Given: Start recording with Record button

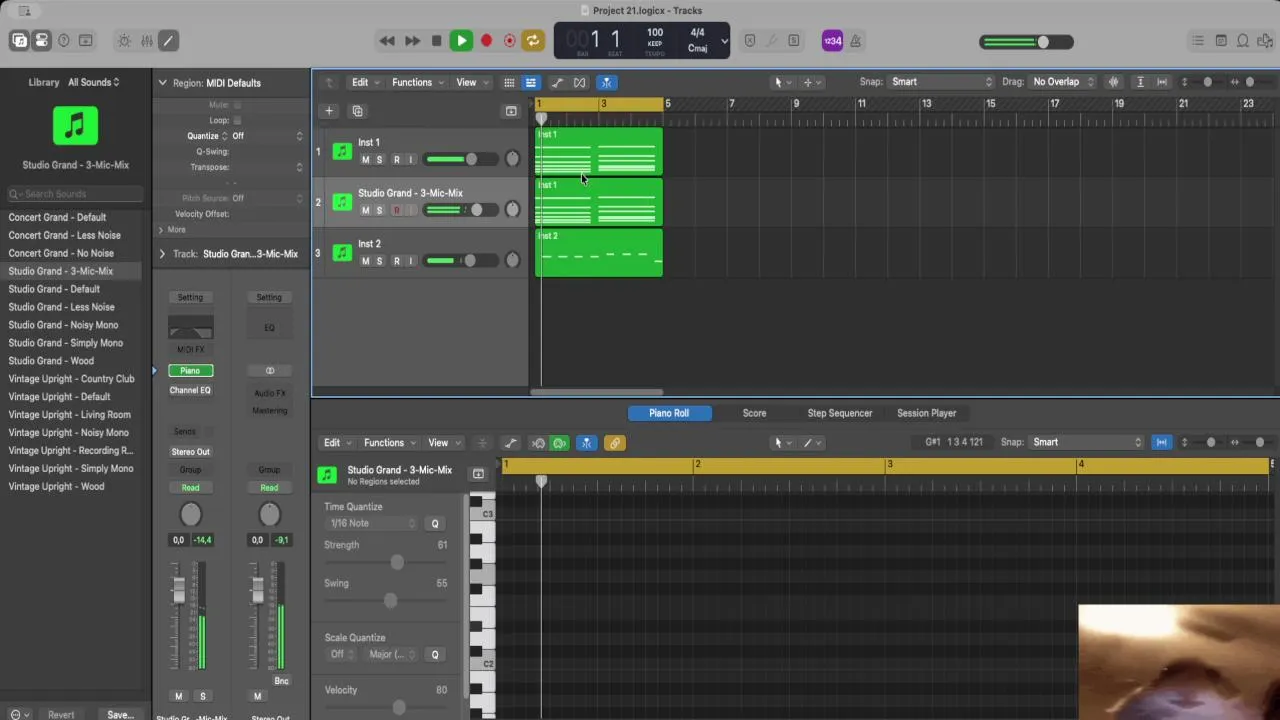Looking at the screenshot, I should tap(486, 41).
